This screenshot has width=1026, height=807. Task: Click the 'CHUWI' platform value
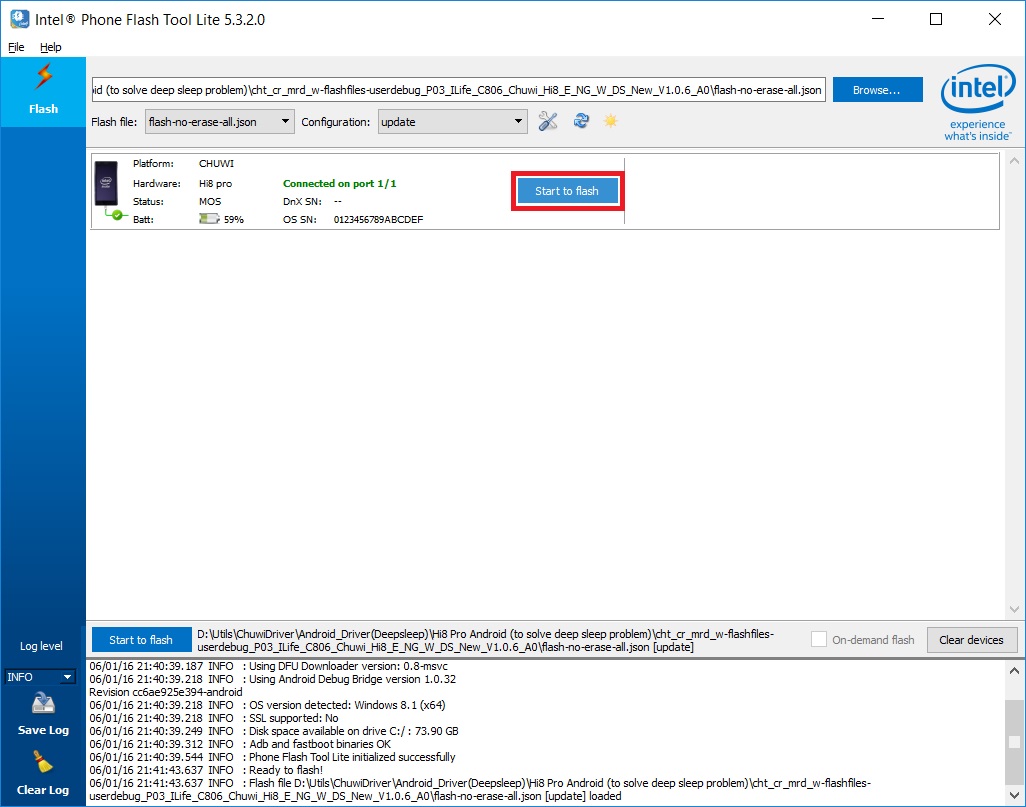(x=217, y=164)
